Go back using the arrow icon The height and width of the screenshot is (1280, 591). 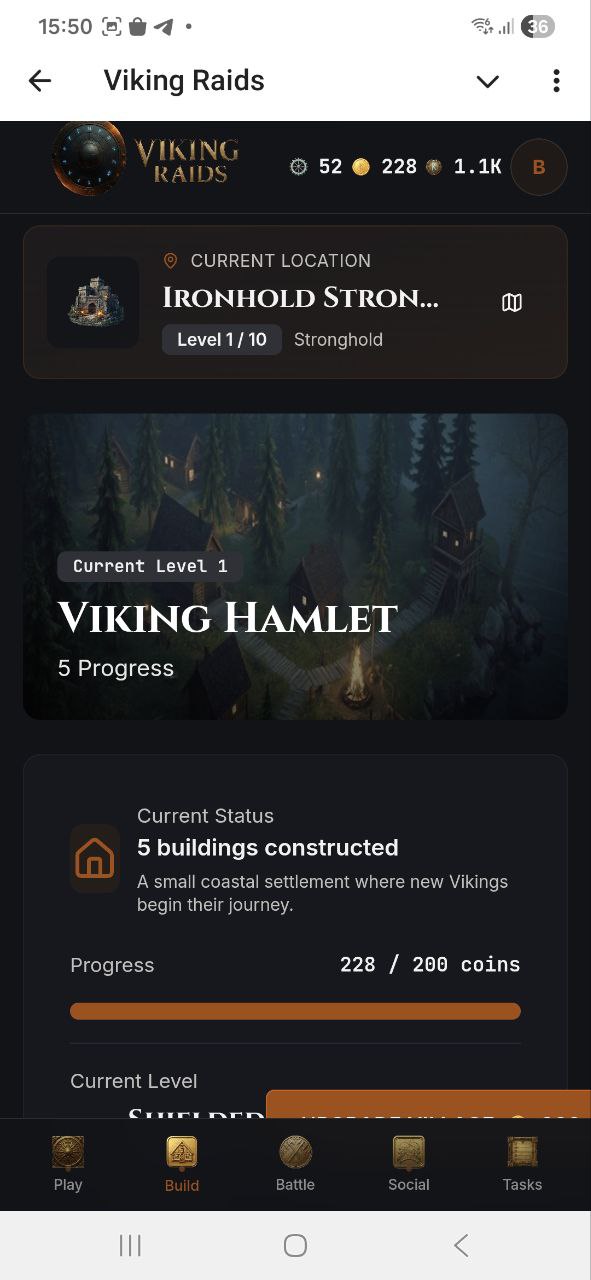[x=39, y=80]
